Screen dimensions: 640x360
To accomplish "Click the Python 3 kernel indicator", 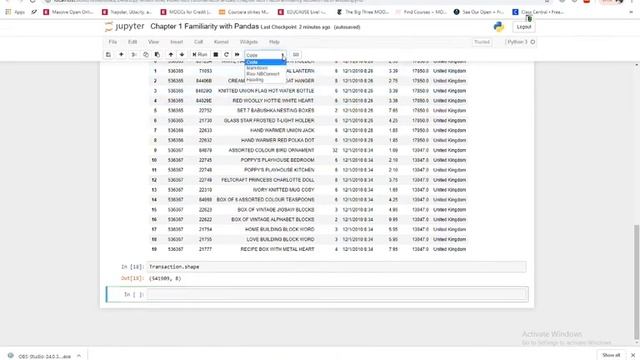I will 521,42.
